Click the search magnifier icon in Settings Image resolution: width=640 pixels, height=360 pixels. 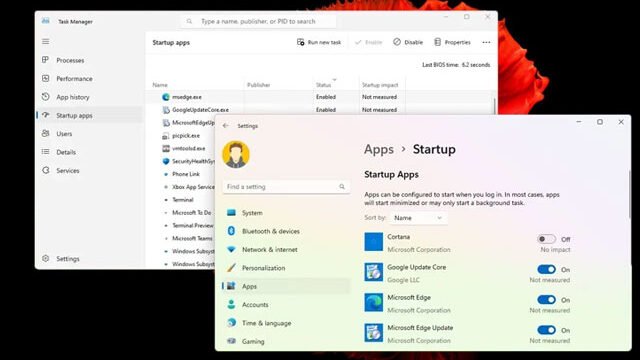coord(342,187)
